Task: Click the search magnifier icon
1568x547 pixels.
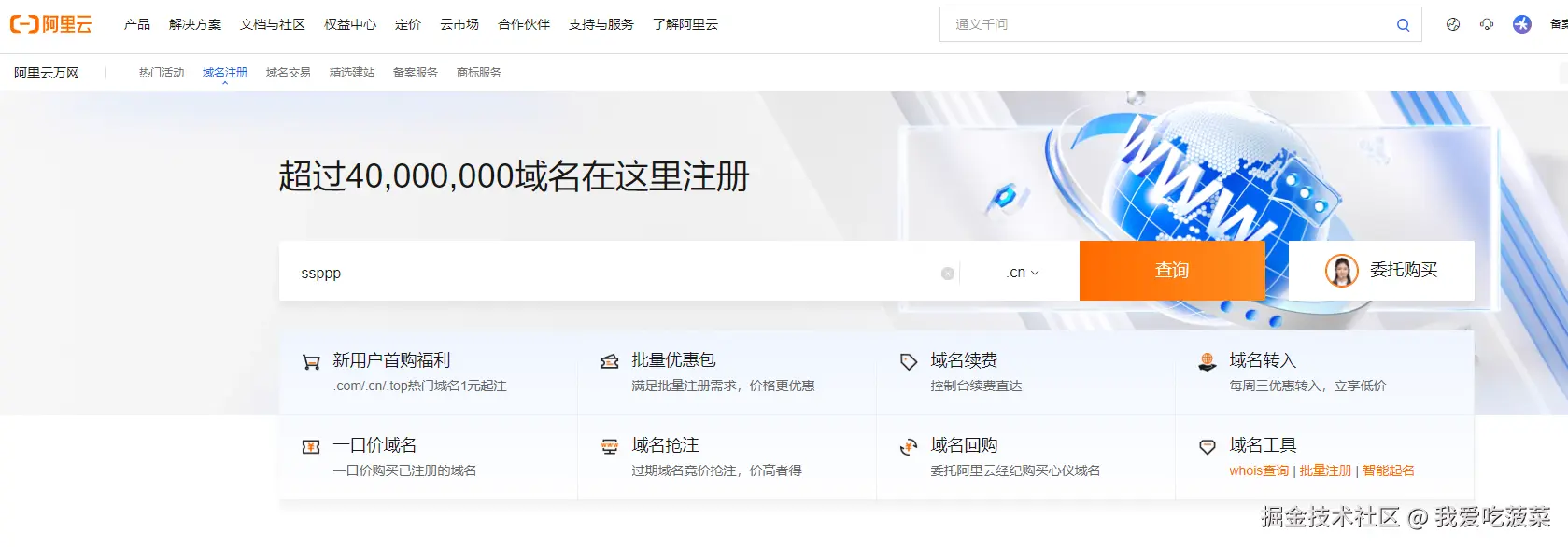Action: pos(1403,25)
